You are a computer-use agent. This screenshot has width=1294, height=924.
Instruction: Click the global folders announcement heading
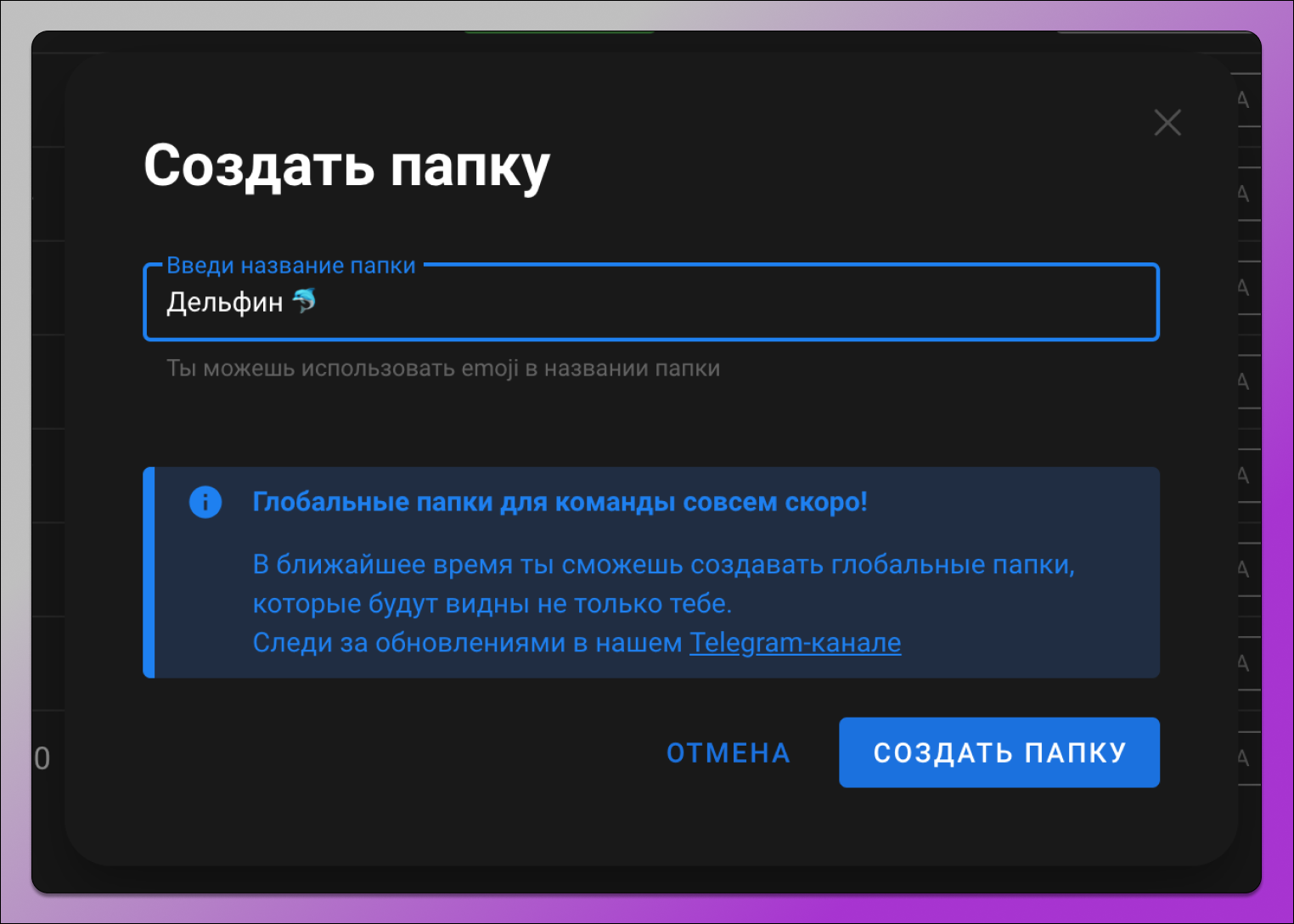pyautogui.click(x=560, y=502)
